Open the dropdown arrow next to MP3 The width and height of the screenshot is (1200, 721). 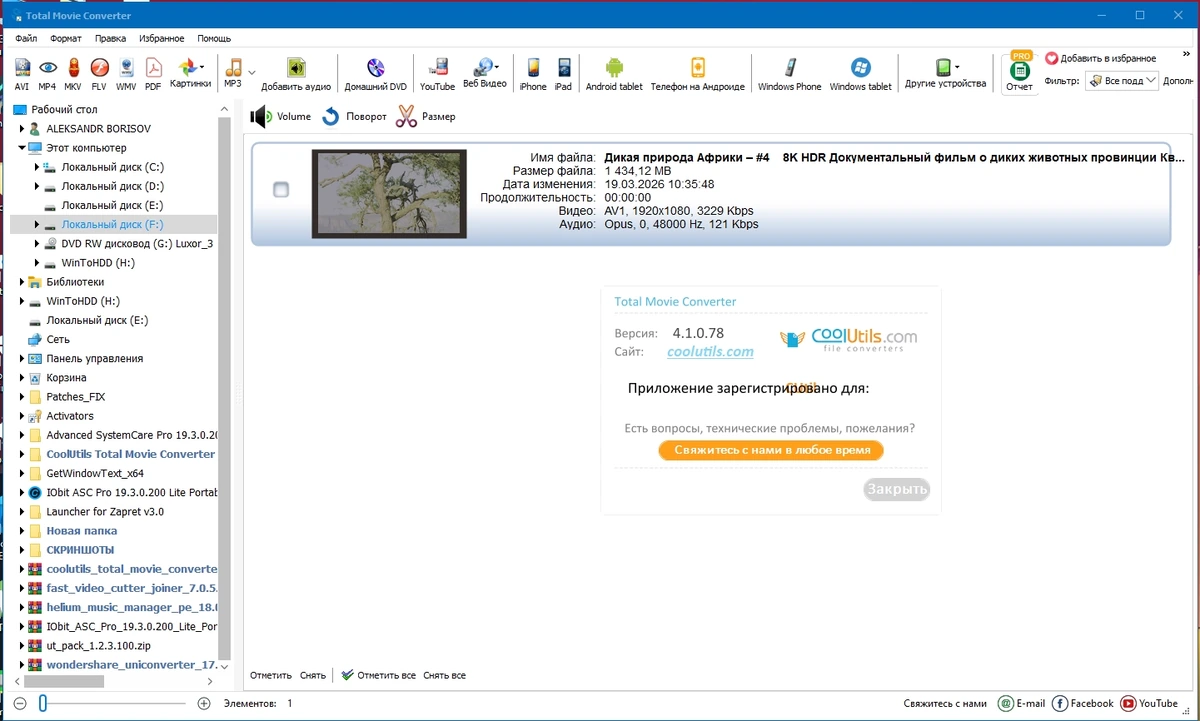[x=252, y=73]
